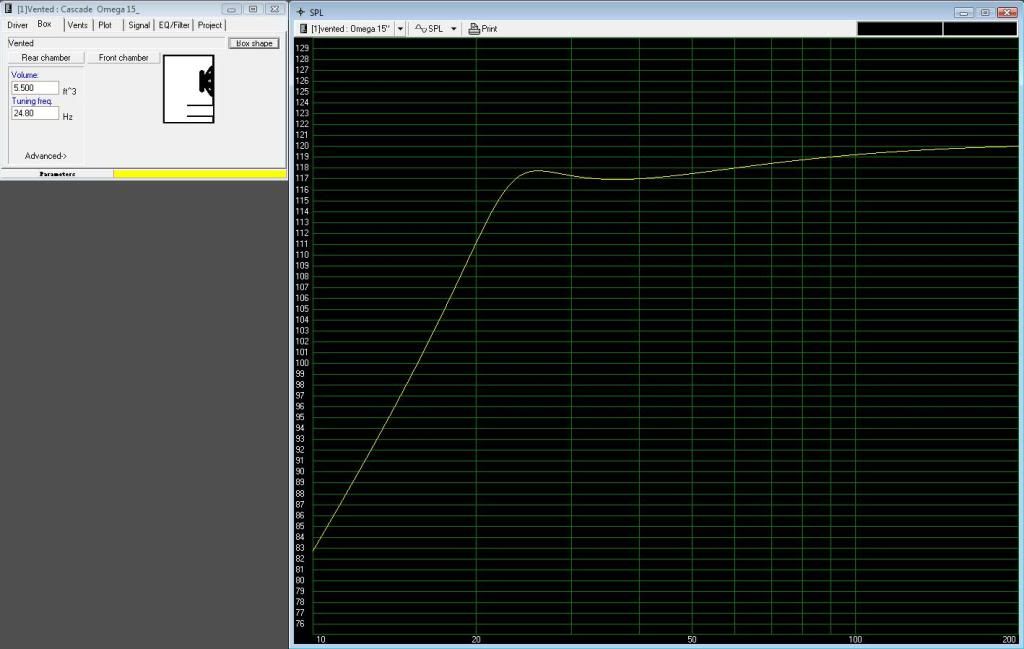Select the Front chamber tab button
This screenshot has height=649, width=1024.
pos(123,57)
